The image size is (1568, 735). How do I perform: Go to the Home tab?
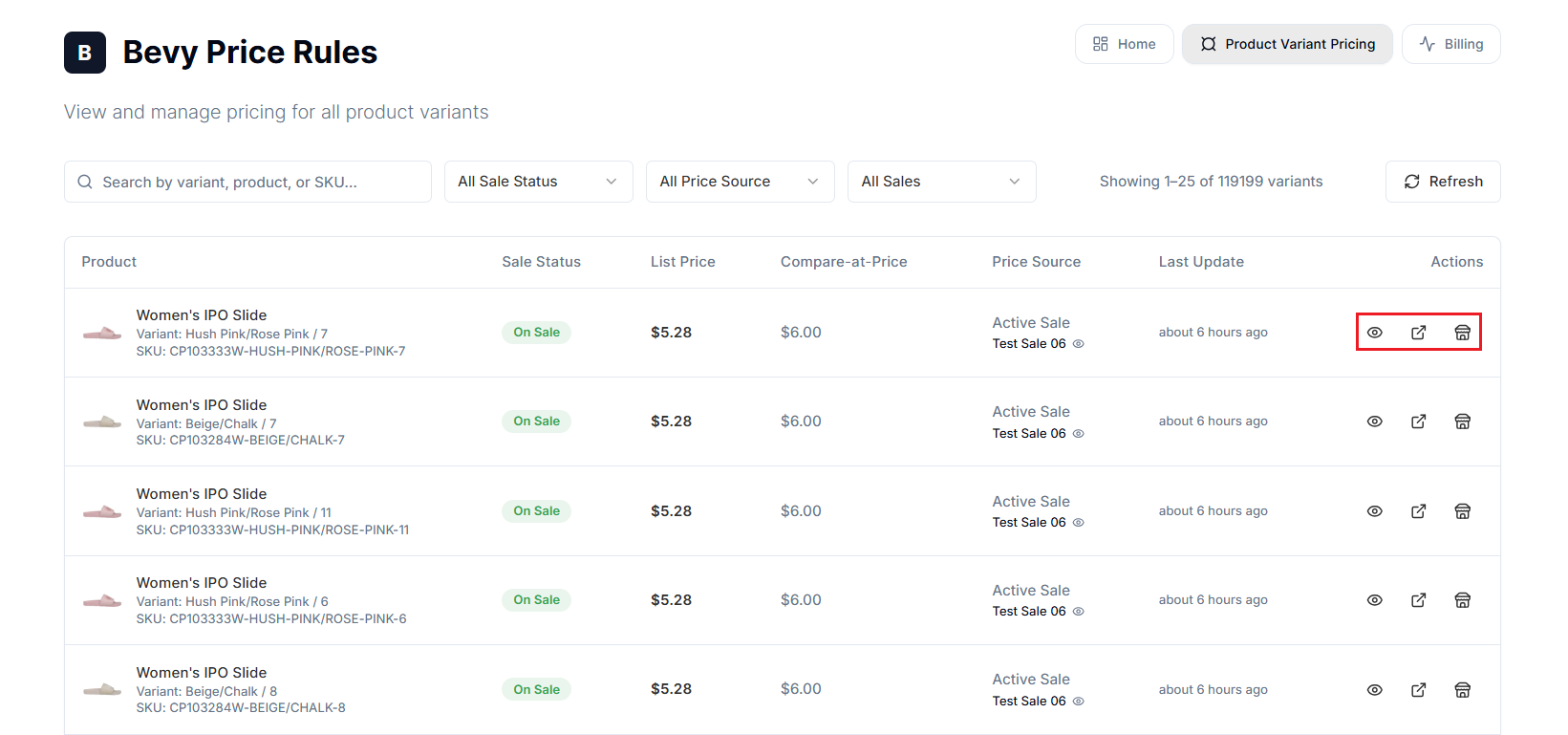pyautogui.click(x=1125, y=44)
